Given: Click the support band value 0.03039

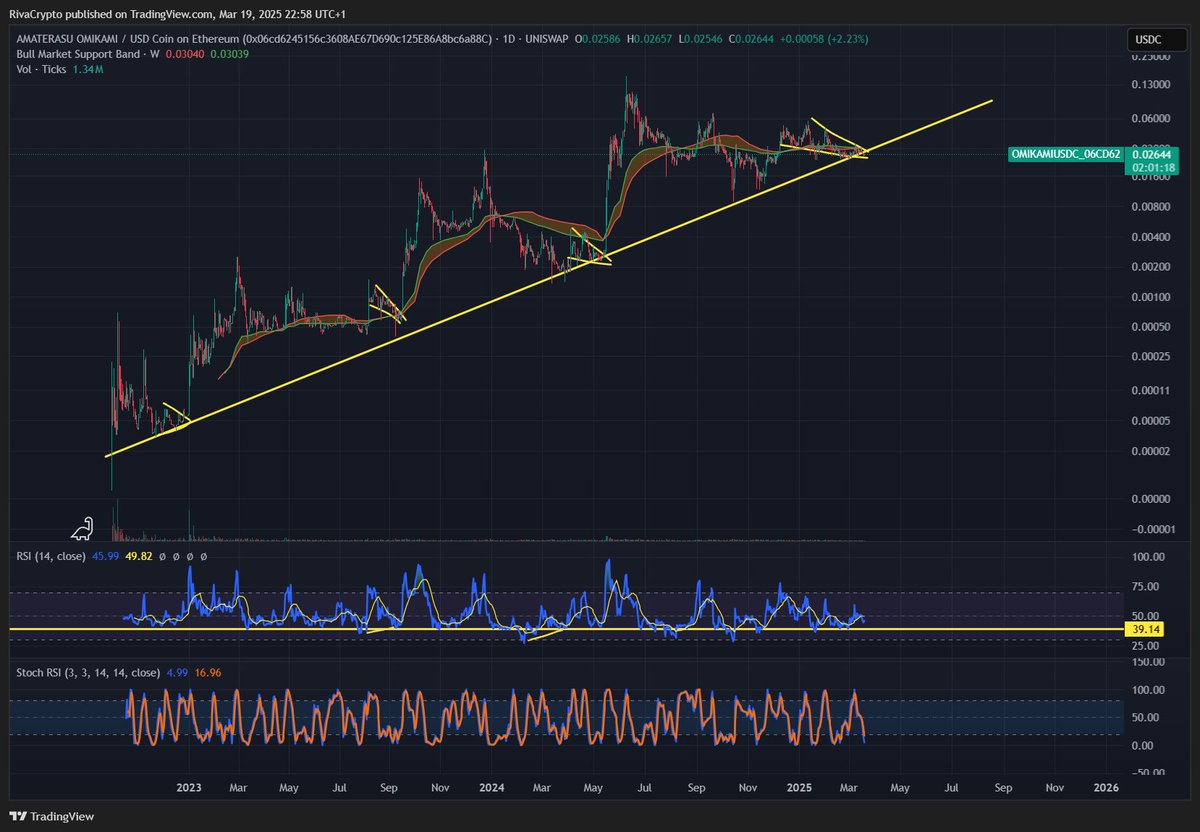Looking at the screenshot, I should [230, 53].
